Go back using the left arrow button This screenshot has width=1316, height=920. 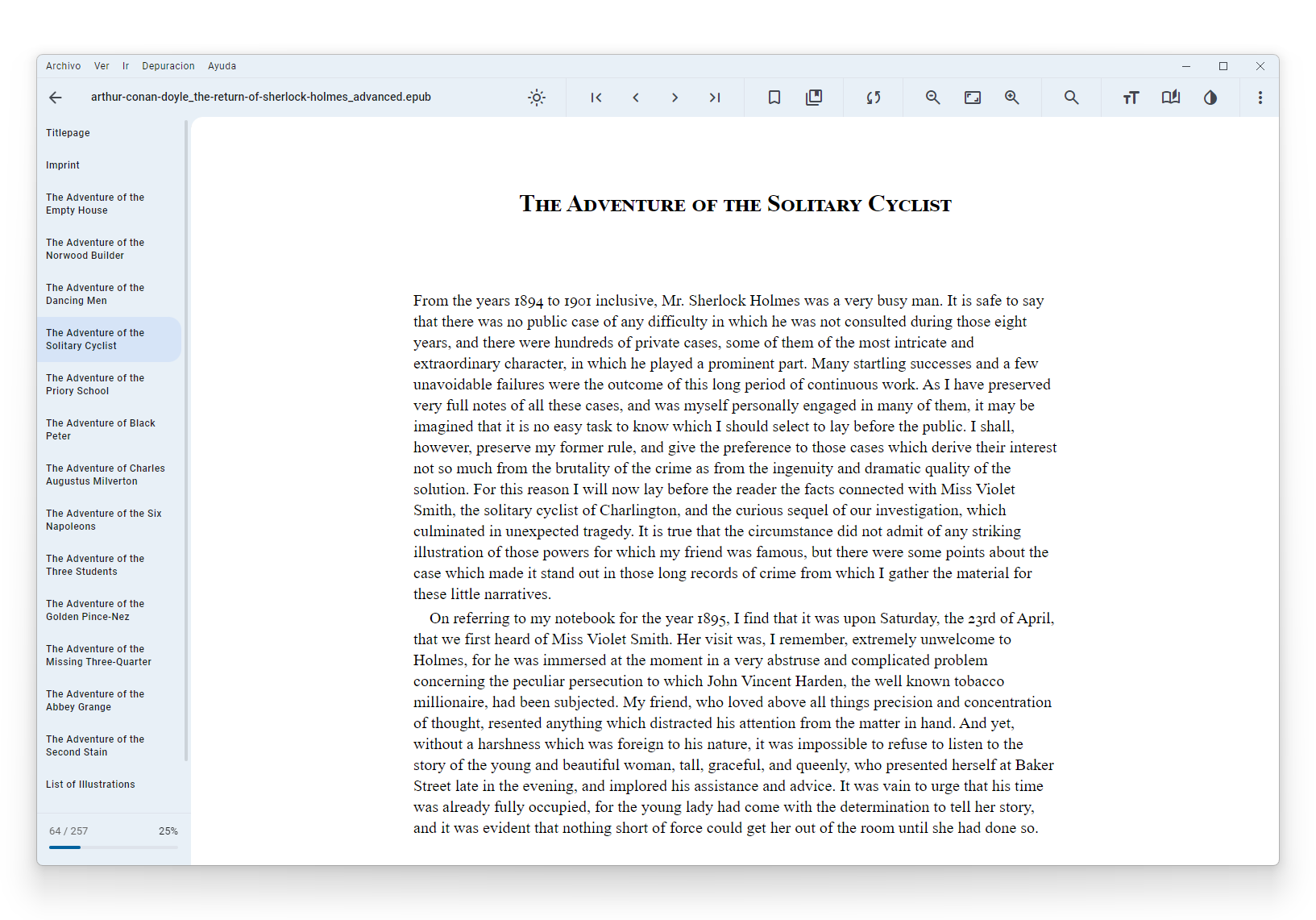pos(55,97)
